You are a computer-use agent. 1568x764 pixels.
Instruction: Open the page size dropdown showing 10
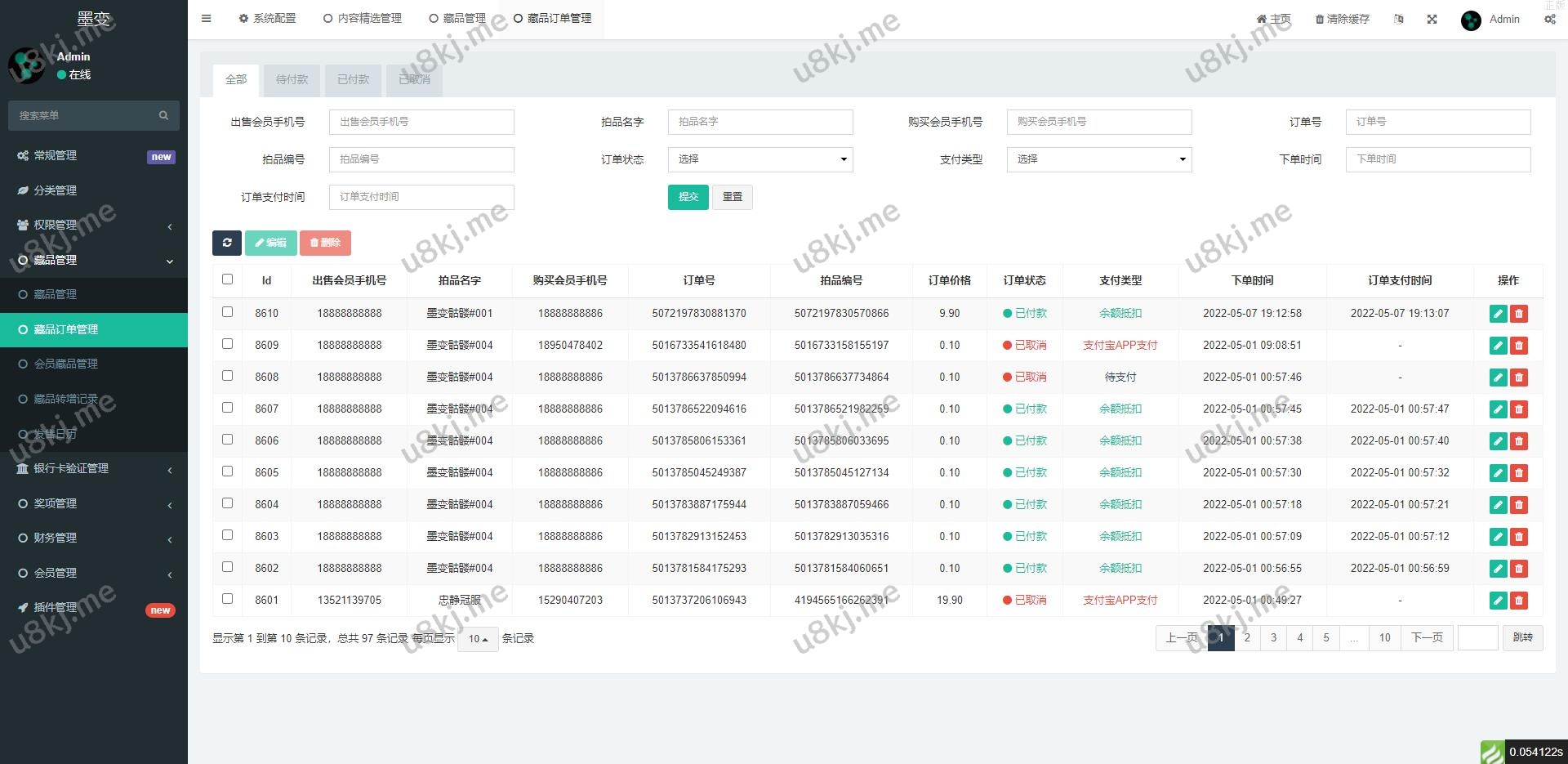pyautogui.click(x=478, y=639)
